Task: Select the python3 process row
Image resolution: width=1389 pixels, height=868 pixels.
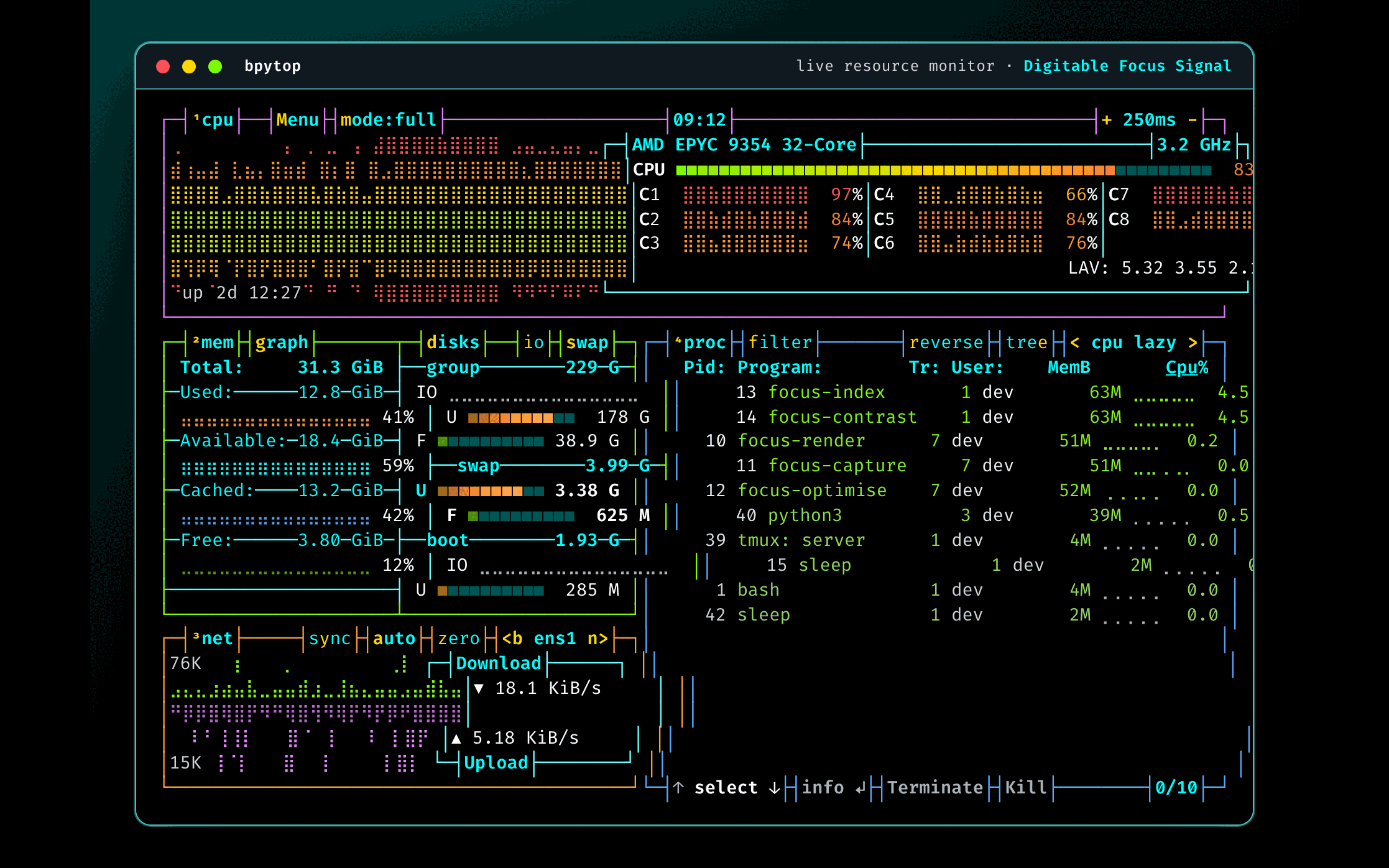Action: tap(992, 515)
